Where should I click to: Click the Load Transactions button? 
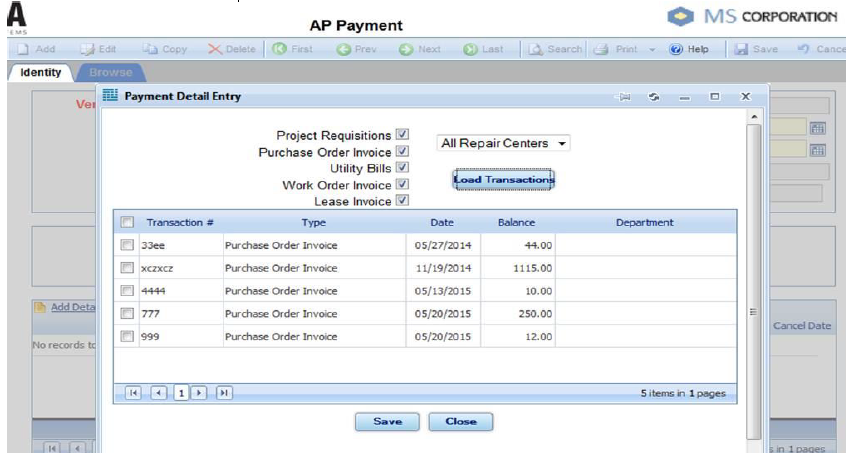pos(503,179)
